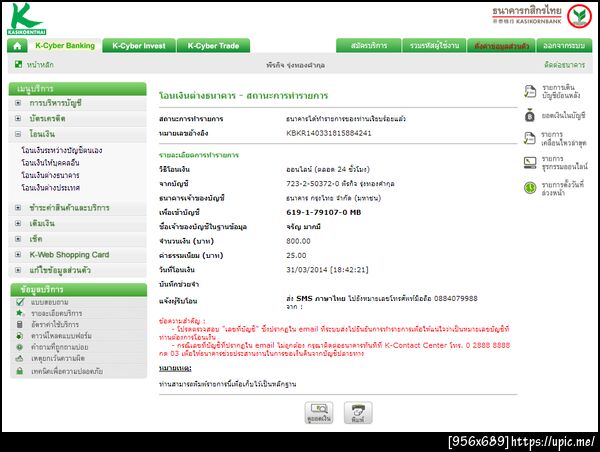Expand the เติมเงิน menu section

coord(18,223)
